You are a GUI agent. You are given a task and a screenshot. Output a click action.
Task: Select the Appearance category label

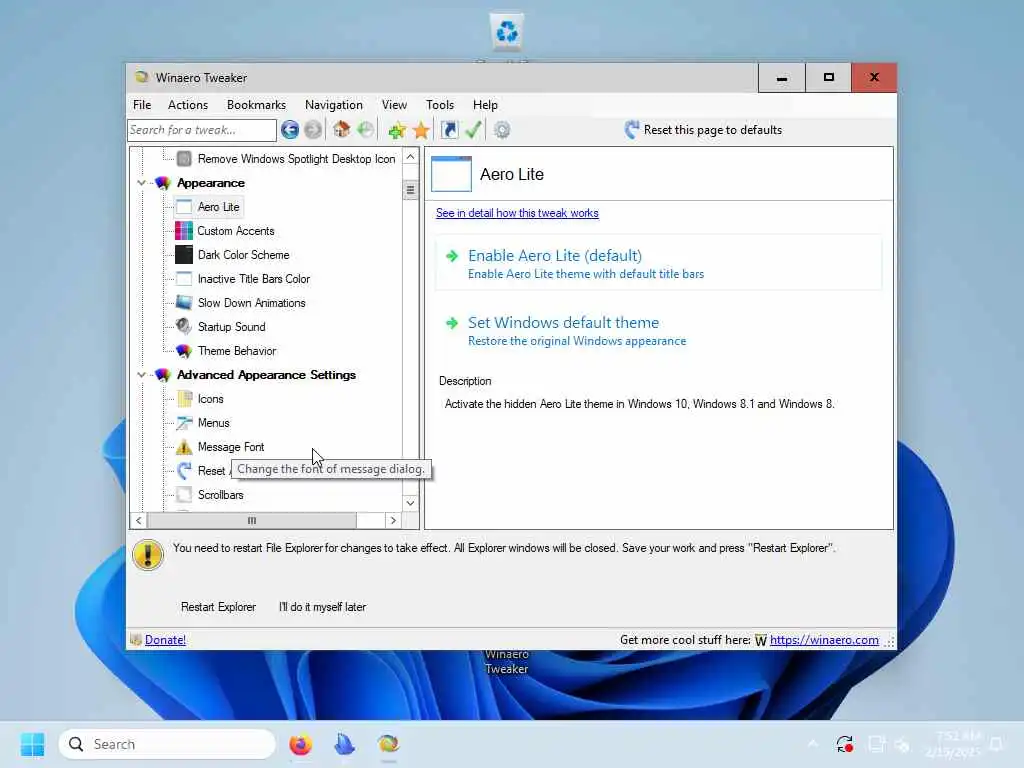click(x=210, y=184)
